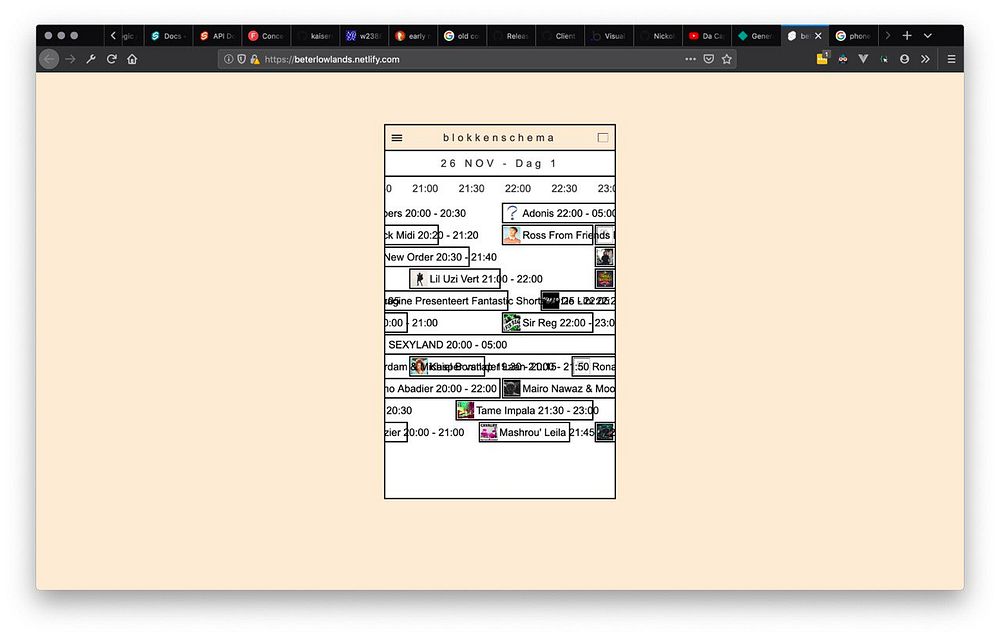
Task: Switch to the Docs tab
Action: point(168,36)
